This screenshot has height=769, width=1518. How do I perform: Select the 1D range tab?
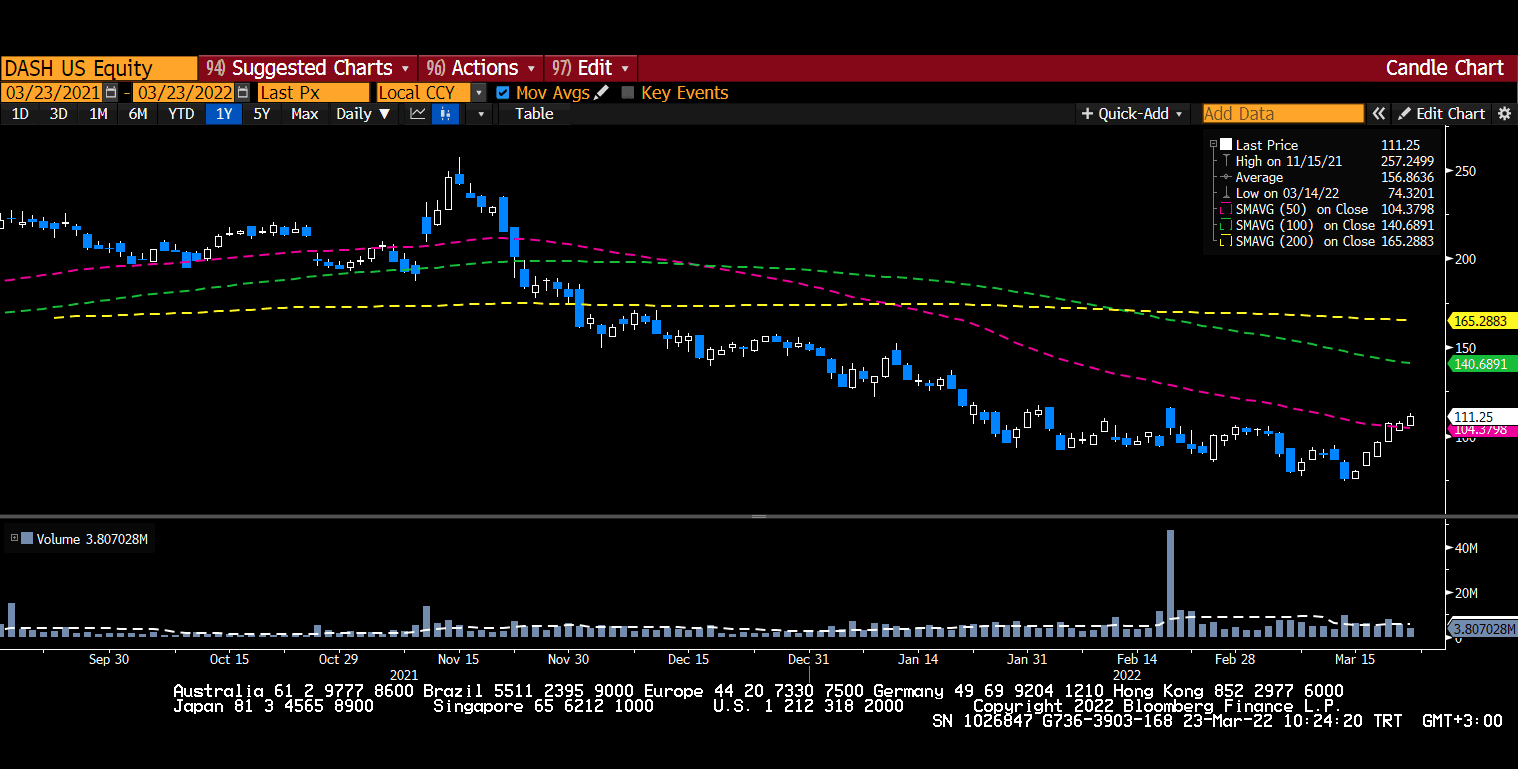pos(20,114)
